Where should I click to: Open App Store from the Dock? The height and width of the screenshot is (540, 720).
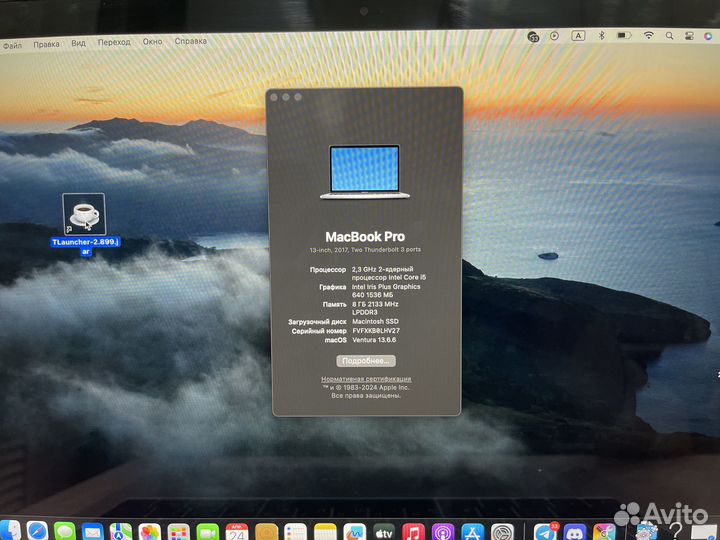point(473,532)
